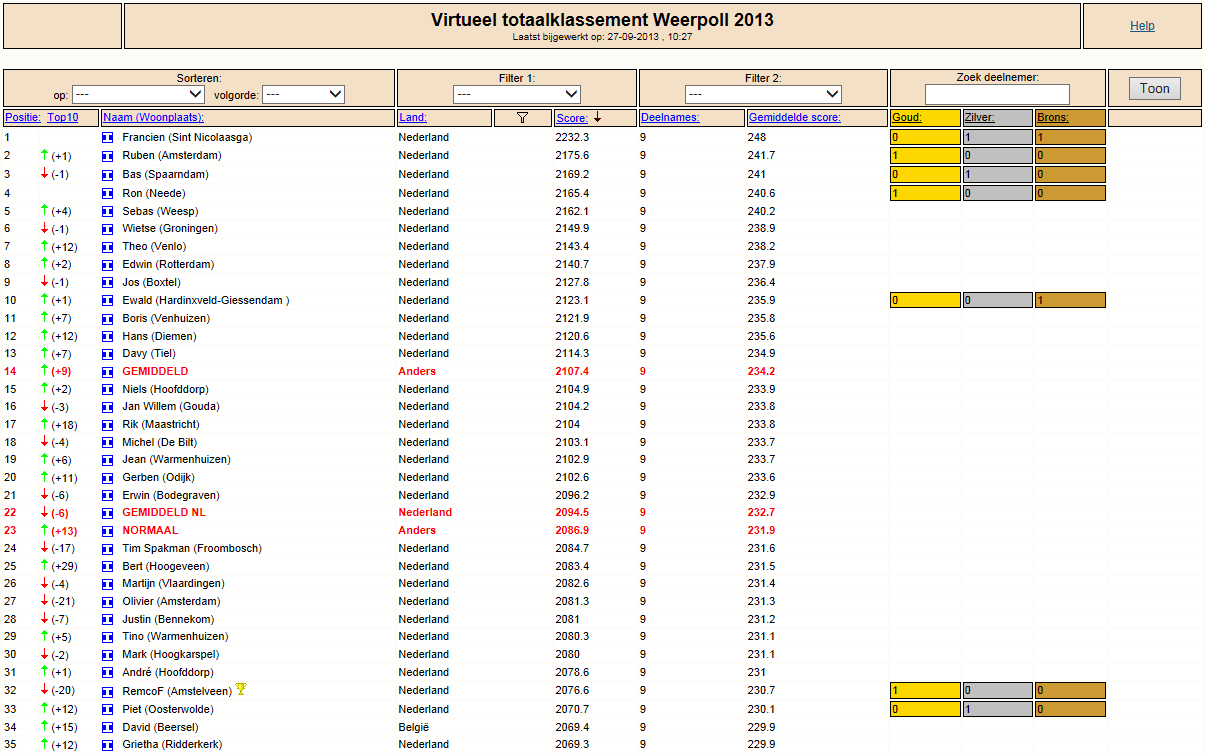Screen dimensions: 1205x754
Task: Click the Goud column header swatch
Action: point(925,118)
